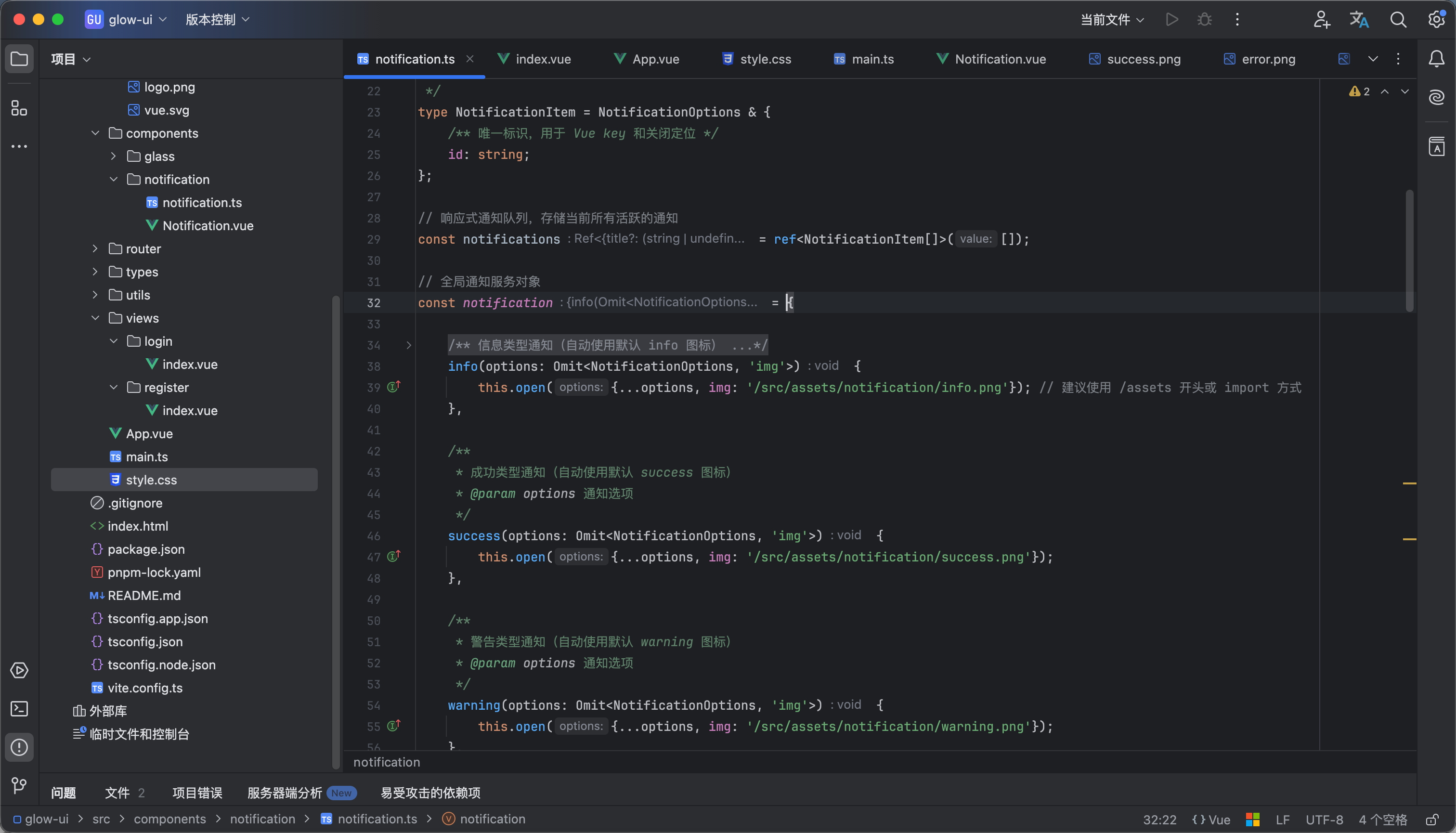
Task: Expand the router folder
Action: tap(95, 248)
